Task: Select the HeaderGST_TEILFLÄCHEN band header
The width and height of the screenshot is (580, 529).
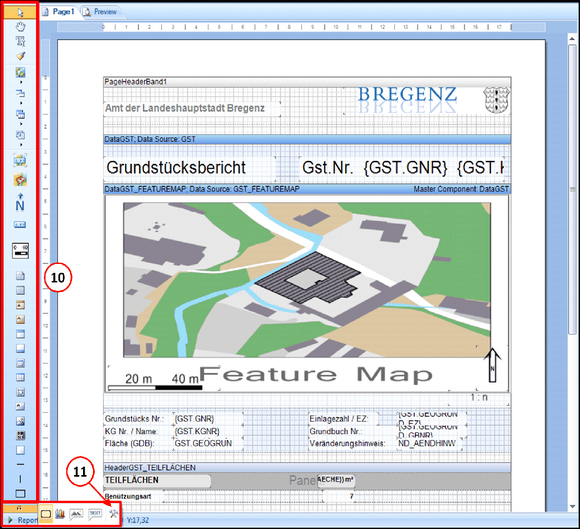Action: pyautogui.click(x=307, y=468)
